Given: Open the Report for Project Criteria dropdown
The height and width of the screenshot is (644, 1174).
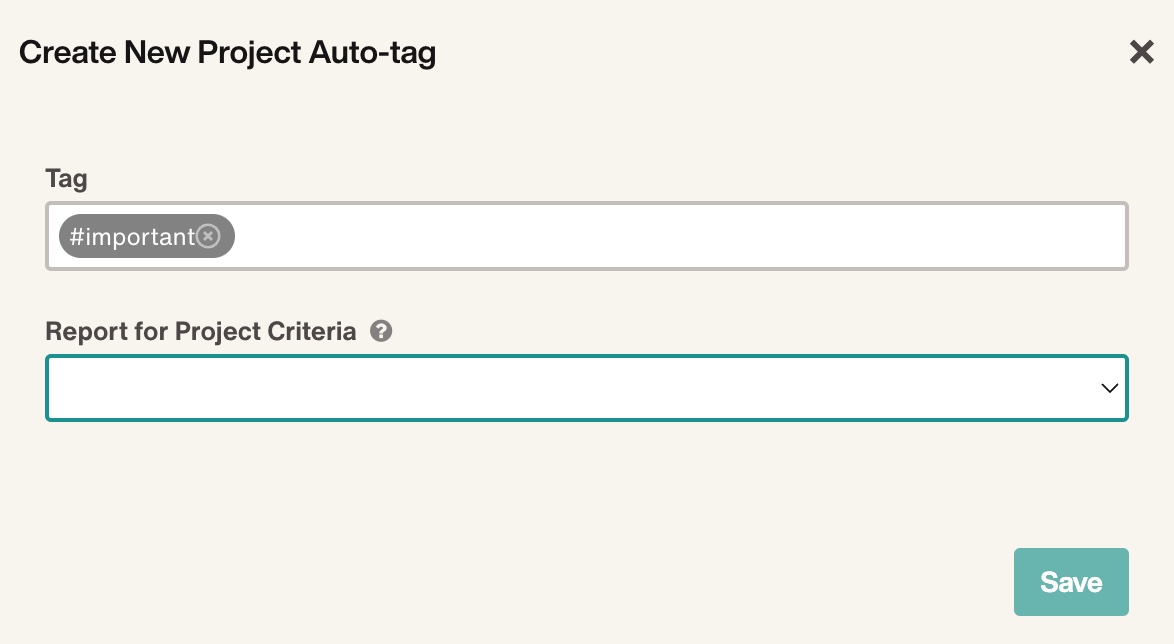Looking at the screenshot, I should tap(587, 388).
